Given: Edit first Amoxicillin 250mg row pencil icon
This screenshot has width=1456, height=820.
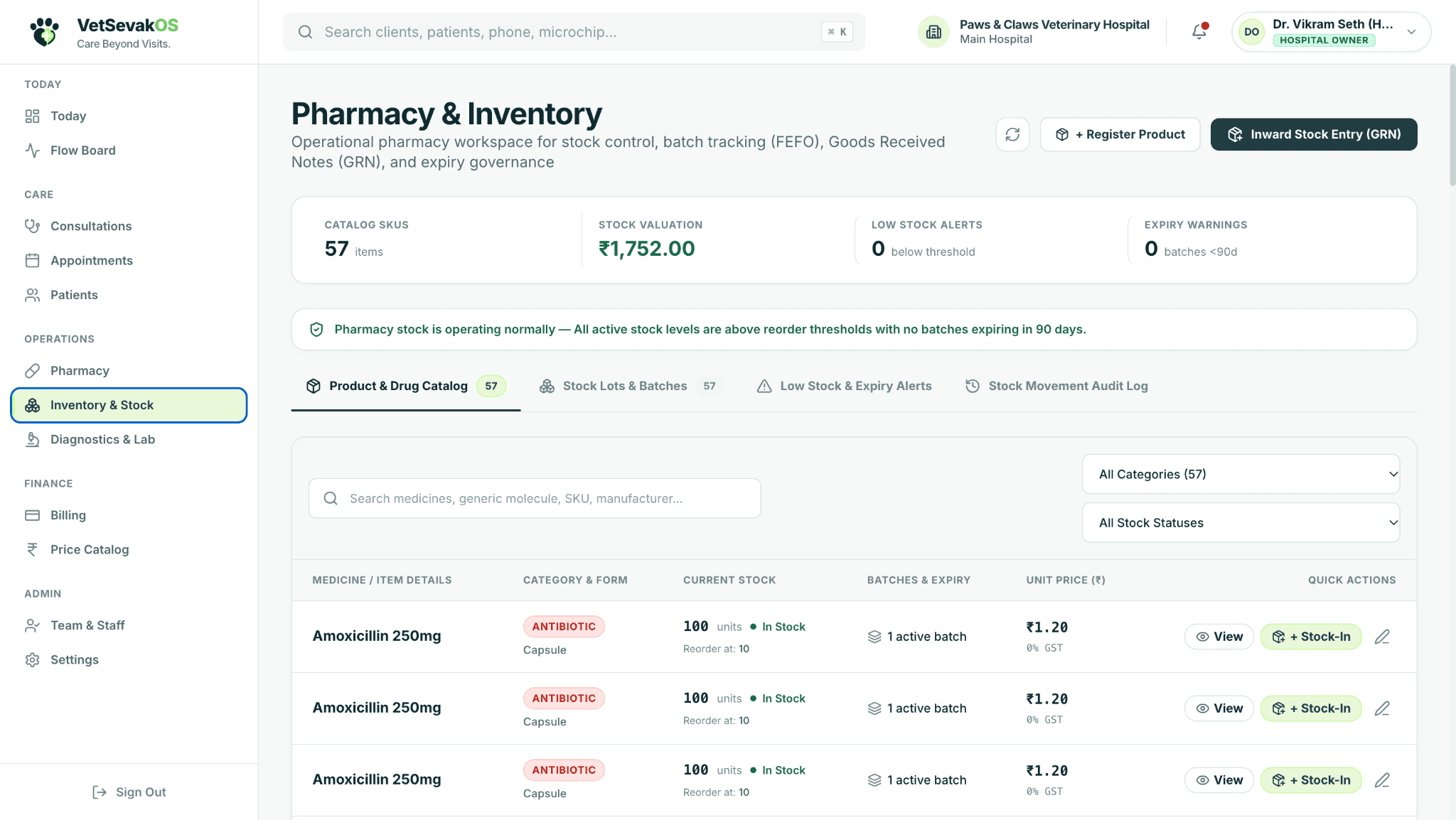Looking at the screenshot, I should click(1382, 637).
